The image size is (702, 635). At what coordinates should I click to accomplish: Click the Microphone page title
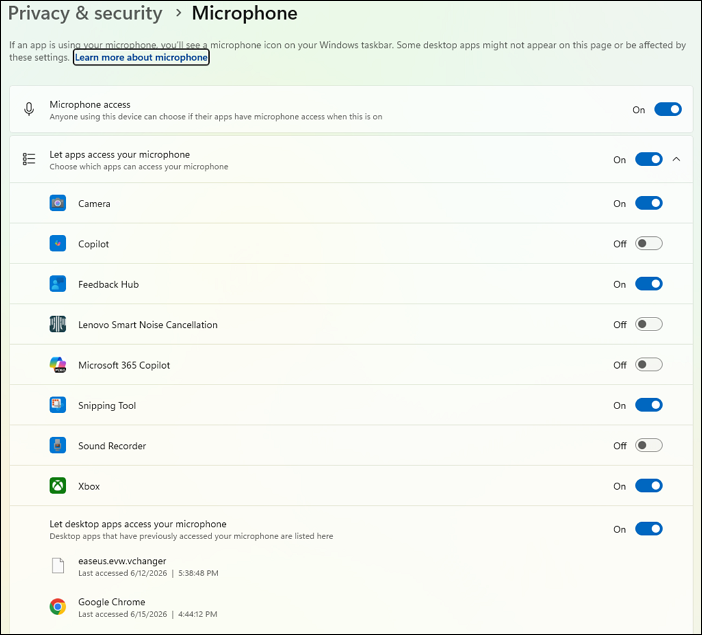(244, 13)
